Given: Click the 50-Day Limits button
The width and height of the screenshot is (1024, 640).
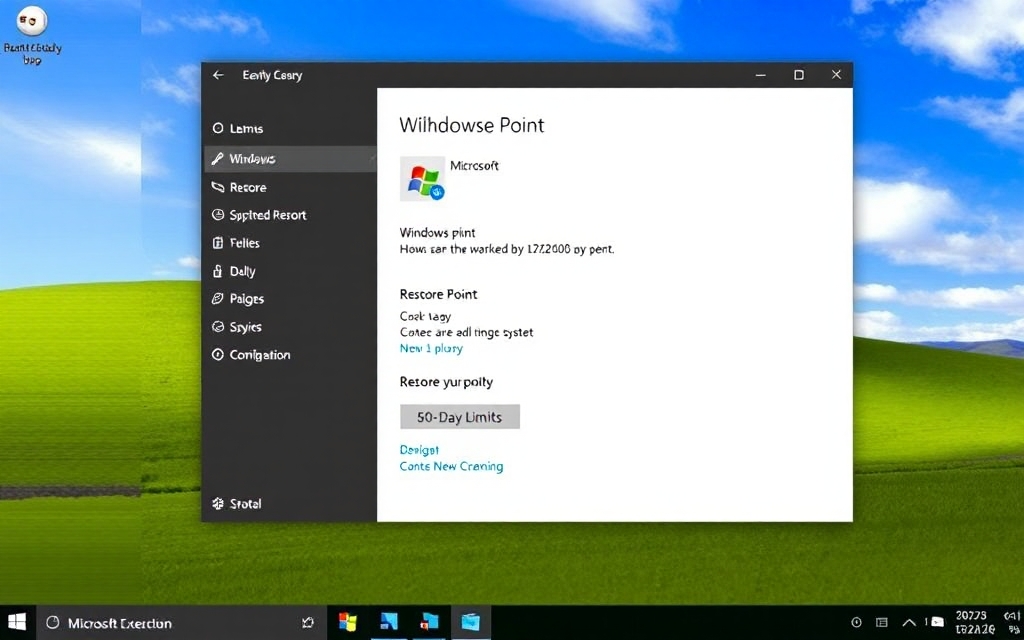Looking at the screenshot, I should (460, 417).
